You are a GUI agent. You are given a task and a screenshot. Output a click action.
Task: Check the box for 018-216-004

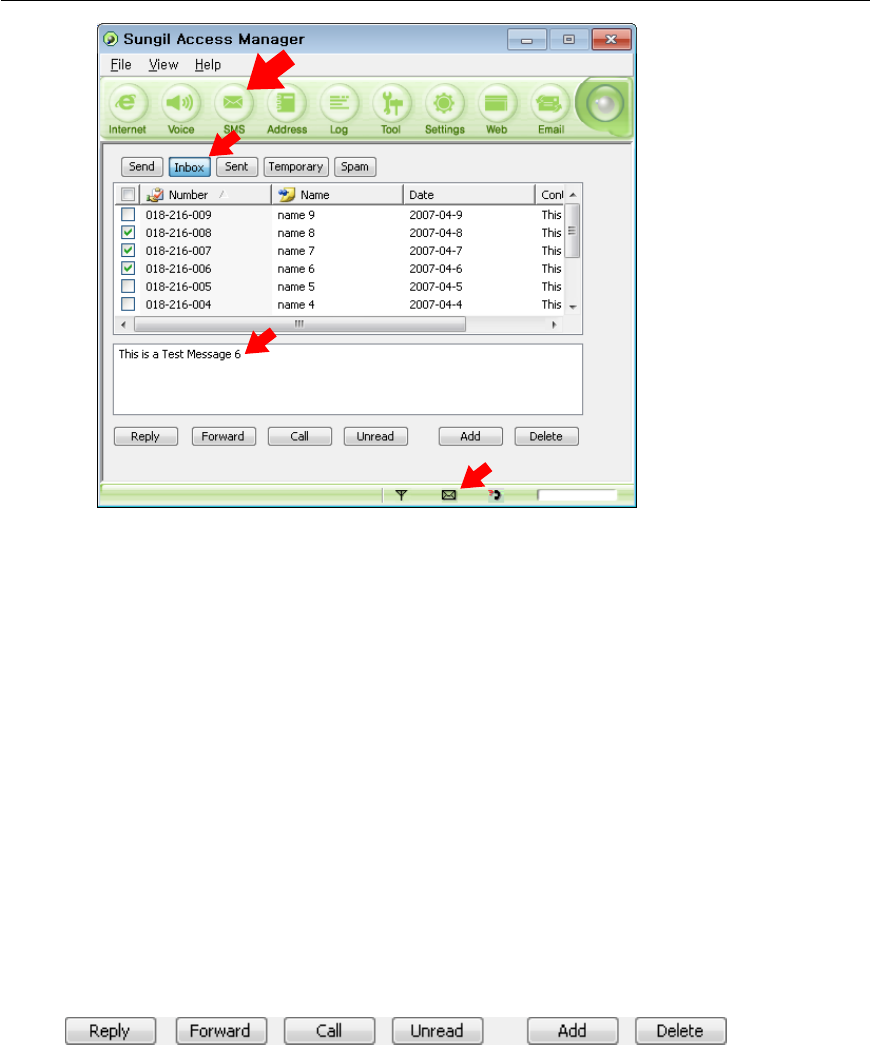pyautogui.click(x=128, y=305)
